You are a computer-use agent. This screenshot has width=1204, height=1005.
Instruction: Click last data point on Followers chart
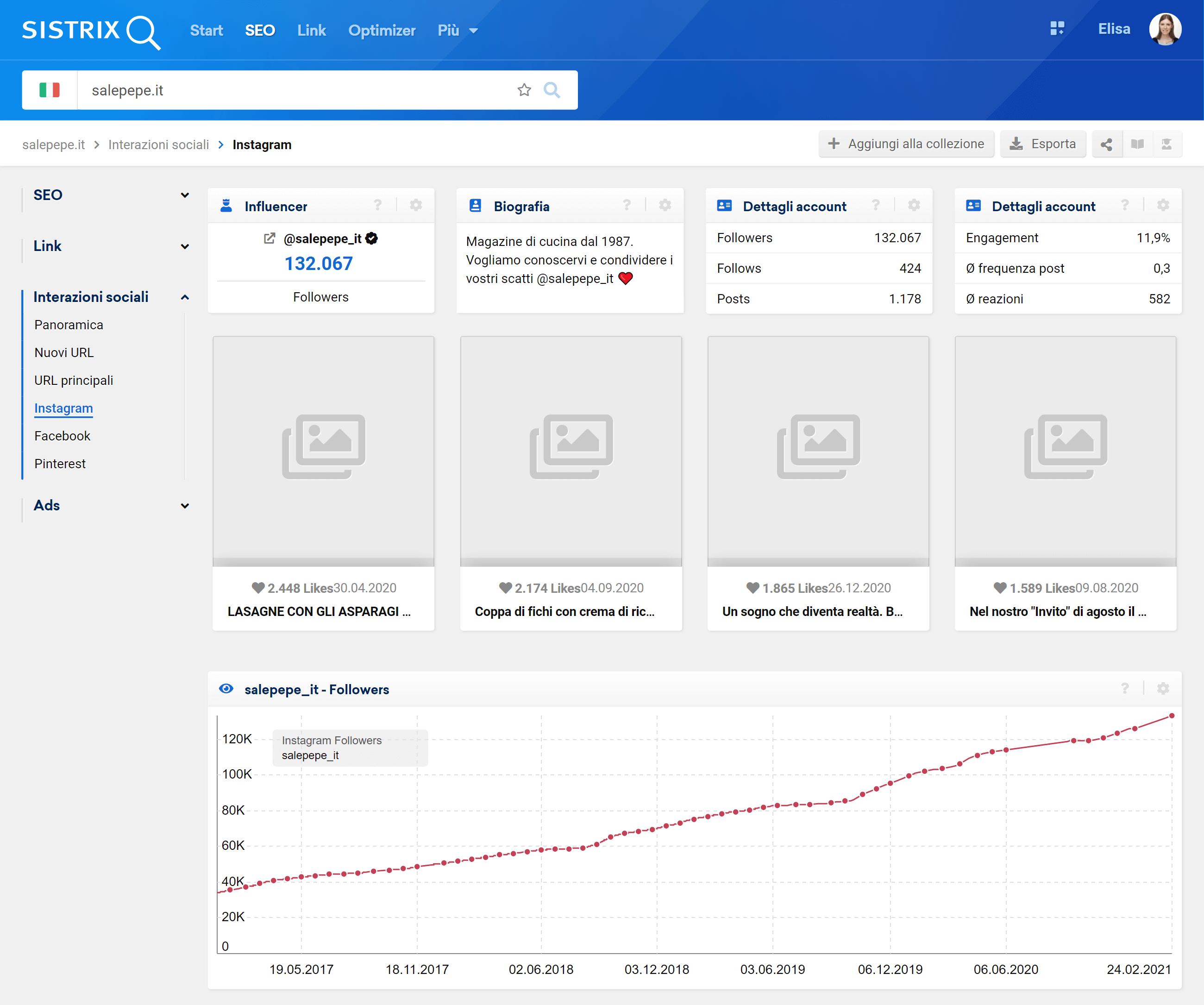click(1171, 716)
